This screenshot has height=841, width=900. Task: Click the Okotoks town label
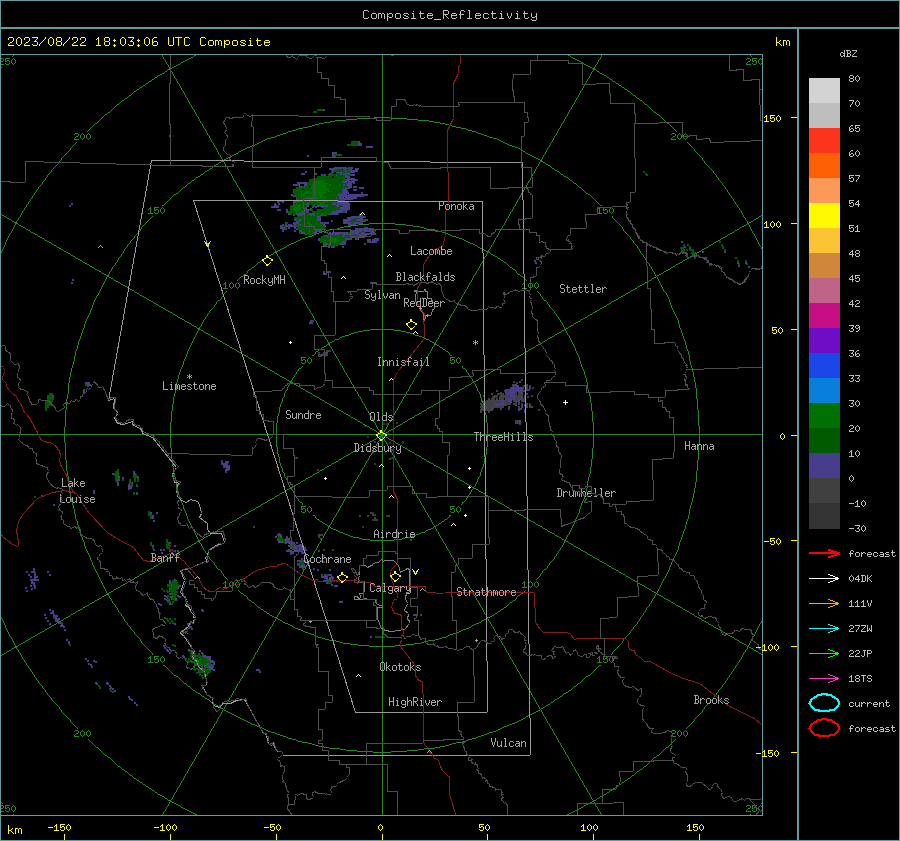(400, 667)
